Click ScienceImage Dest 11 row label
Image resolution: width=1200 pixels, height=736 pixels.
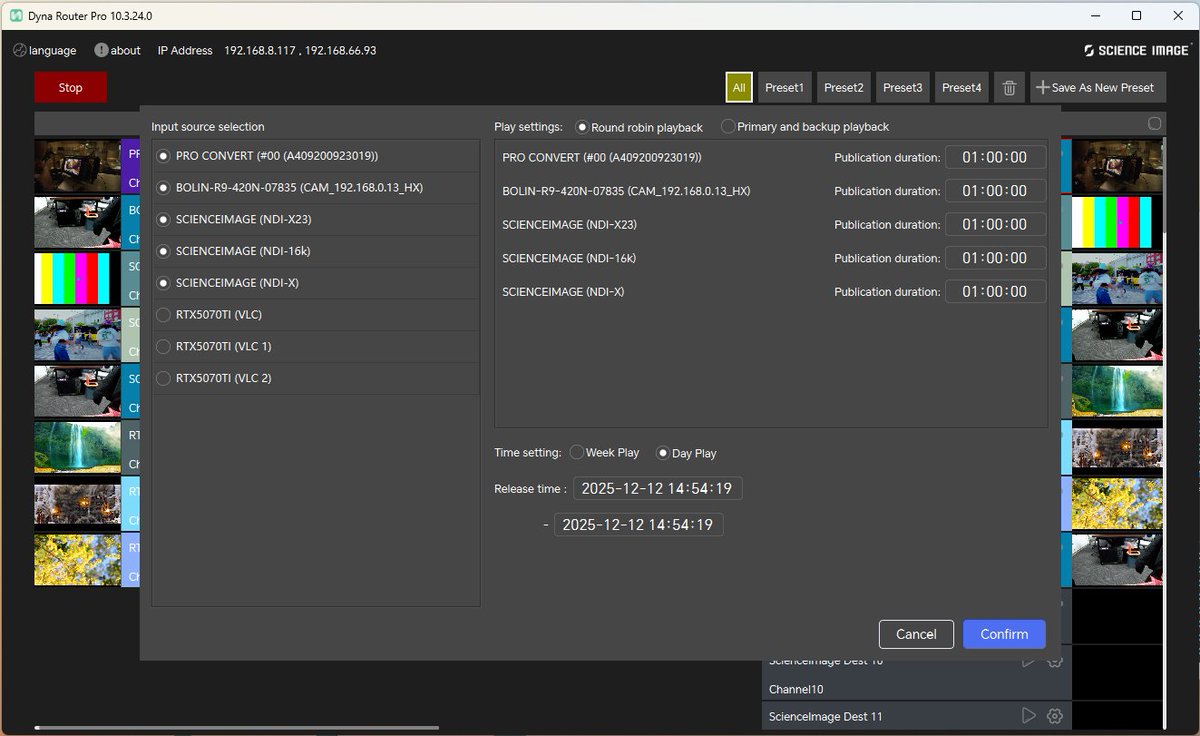(x=825, y=716)
